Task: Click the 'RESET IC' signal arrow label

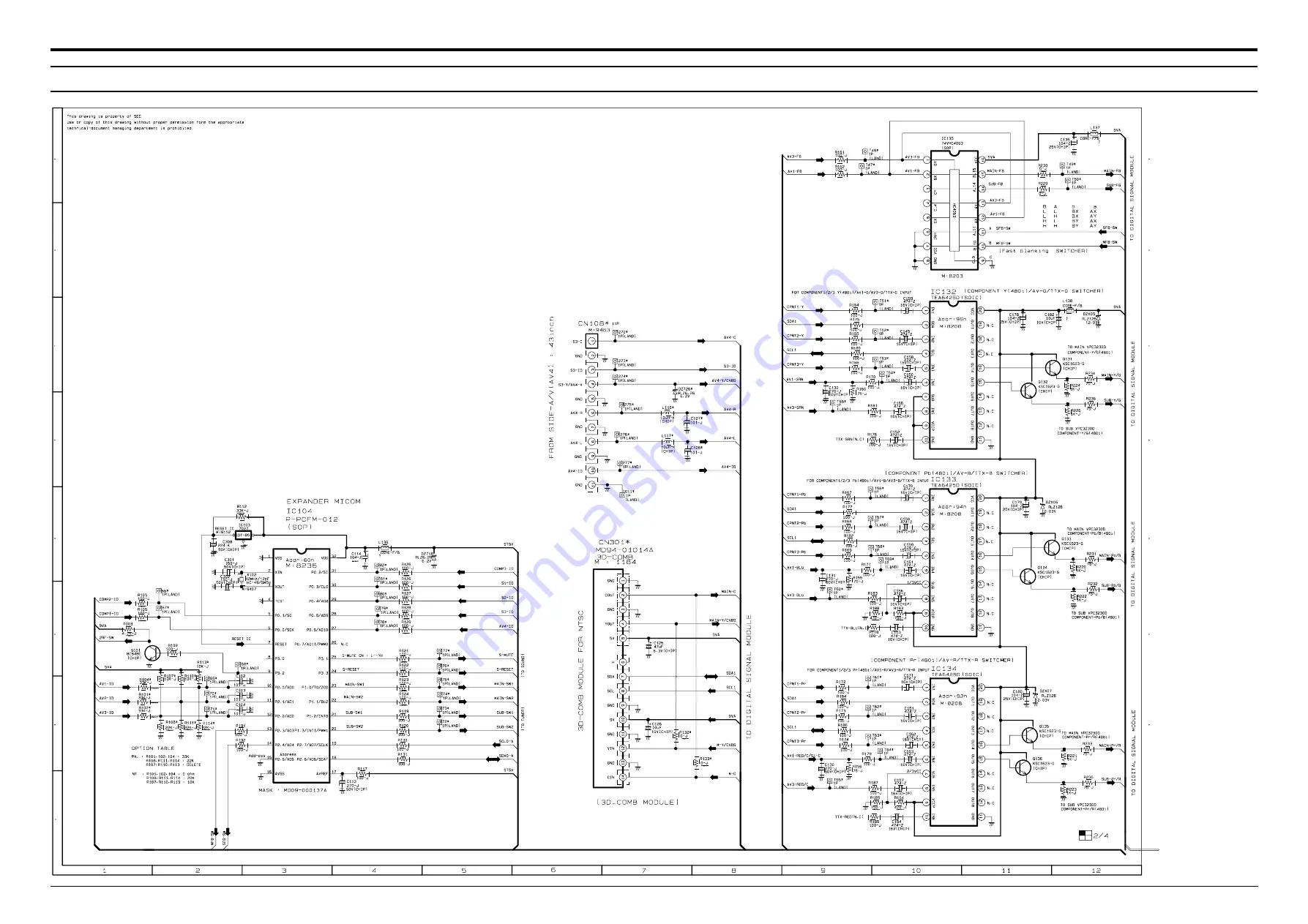Action: click(241, 639)
